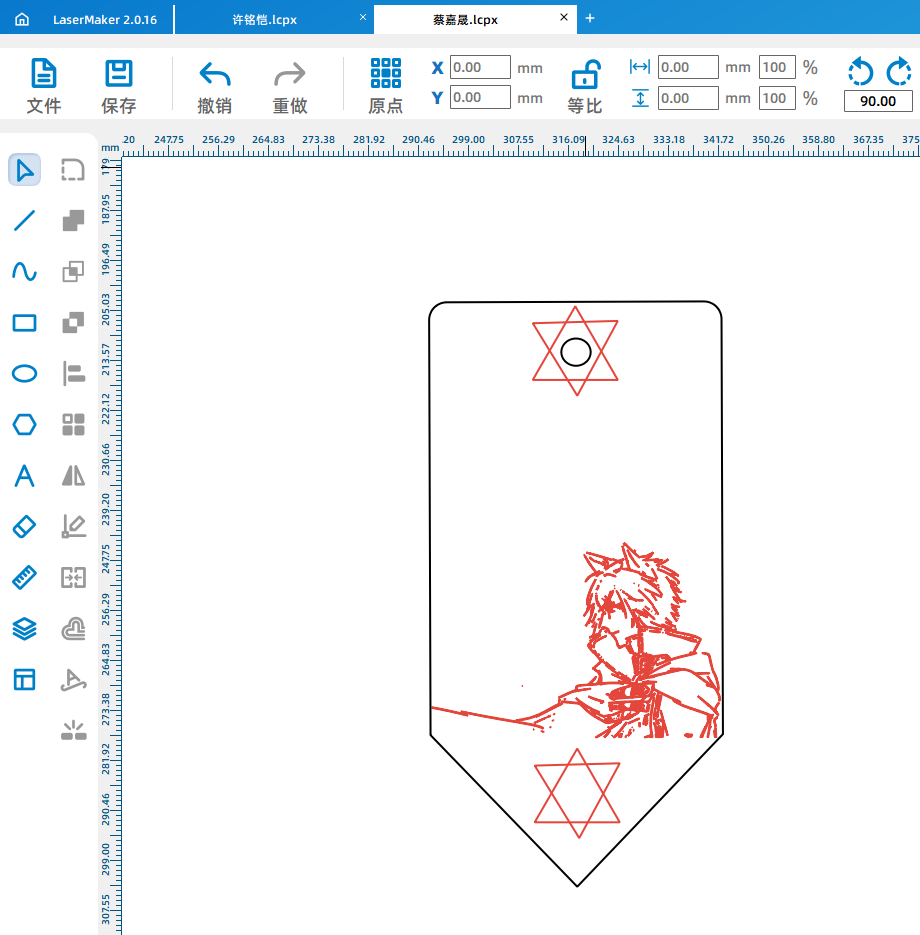Open the ruler measure tool
Image resolution: width=920 pixels, height=935 pixels.
(25, 578)
